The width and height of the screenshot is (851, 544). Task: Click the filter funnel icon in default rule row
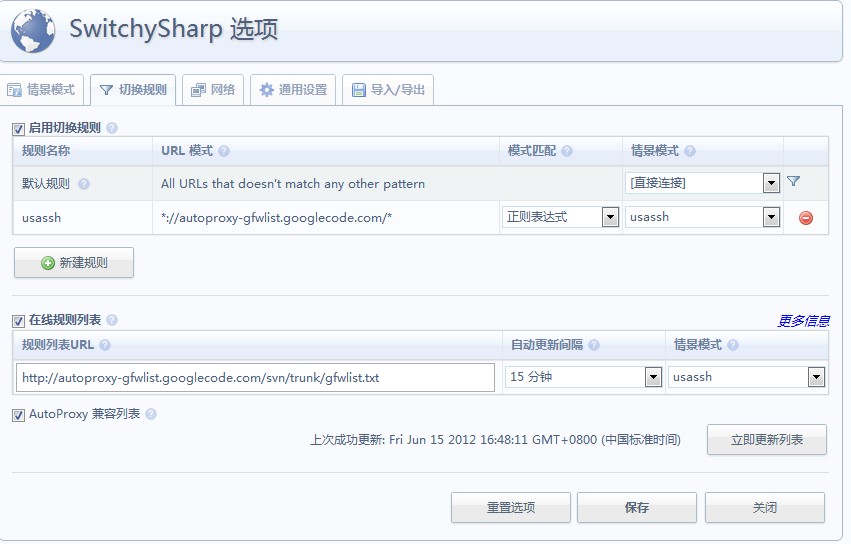pos(793,181)
